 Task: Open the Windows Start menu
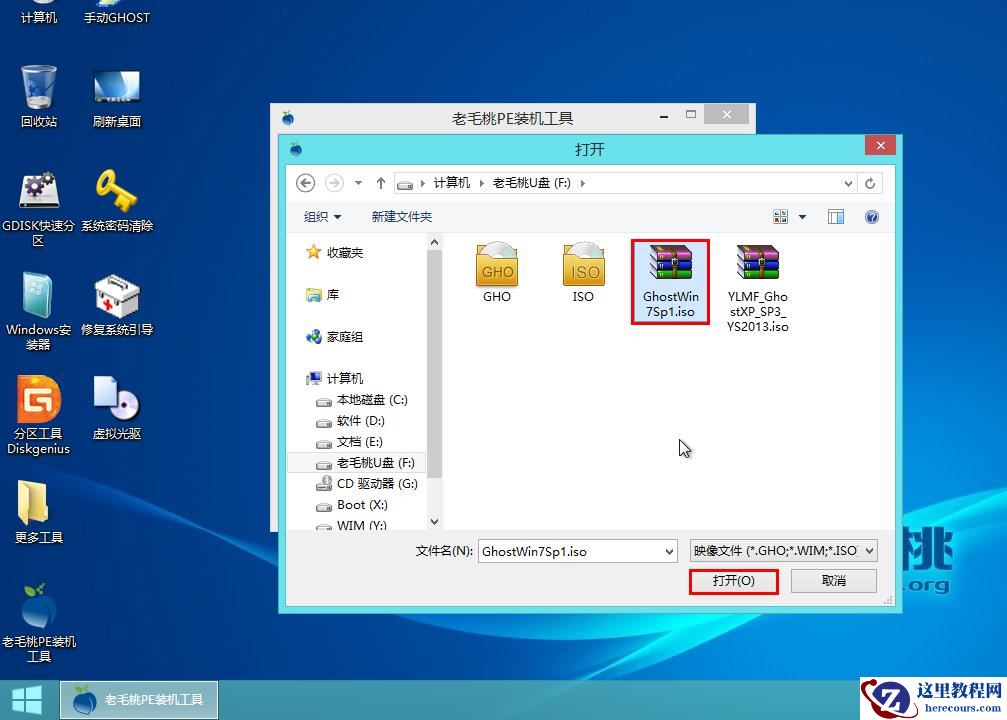tap(26, 698)
